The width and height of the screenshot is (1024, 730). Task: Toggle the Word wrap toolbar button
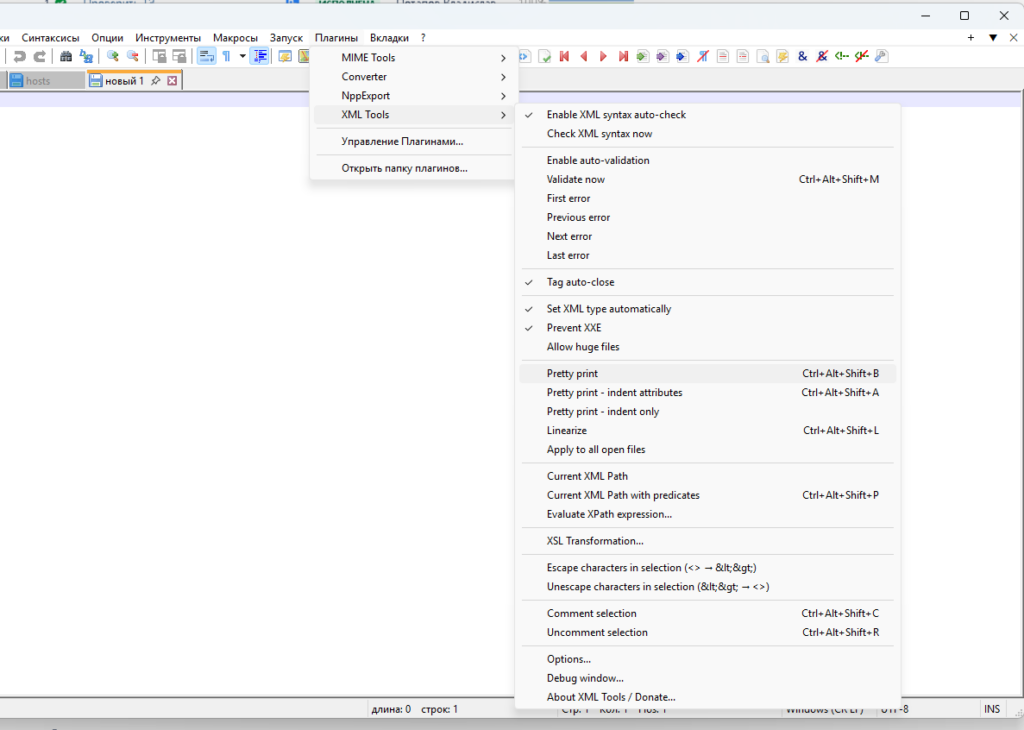coord(207,56)
